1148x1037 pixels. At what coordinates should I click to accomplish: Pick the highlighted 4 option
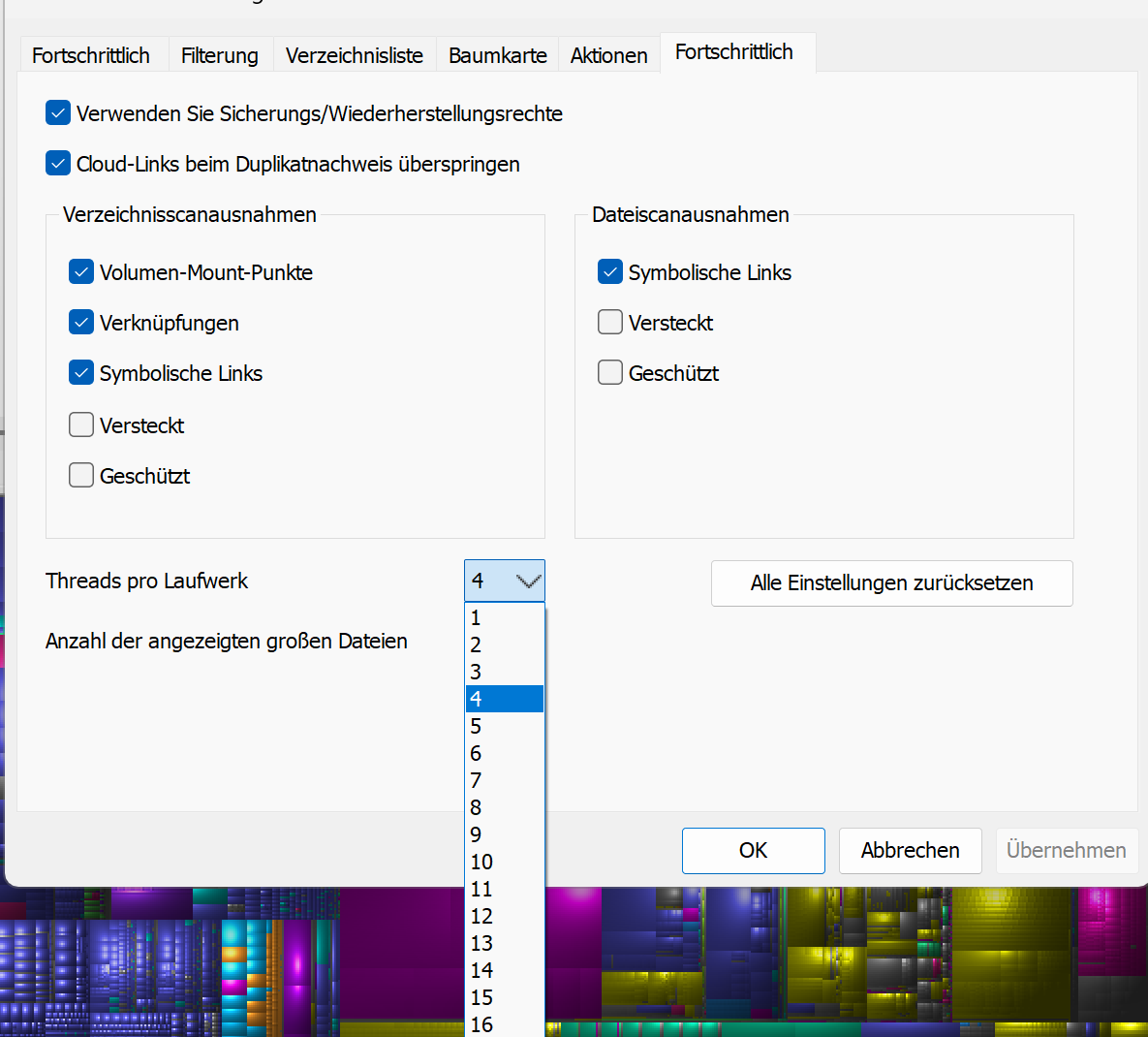(x=505, y=700)
